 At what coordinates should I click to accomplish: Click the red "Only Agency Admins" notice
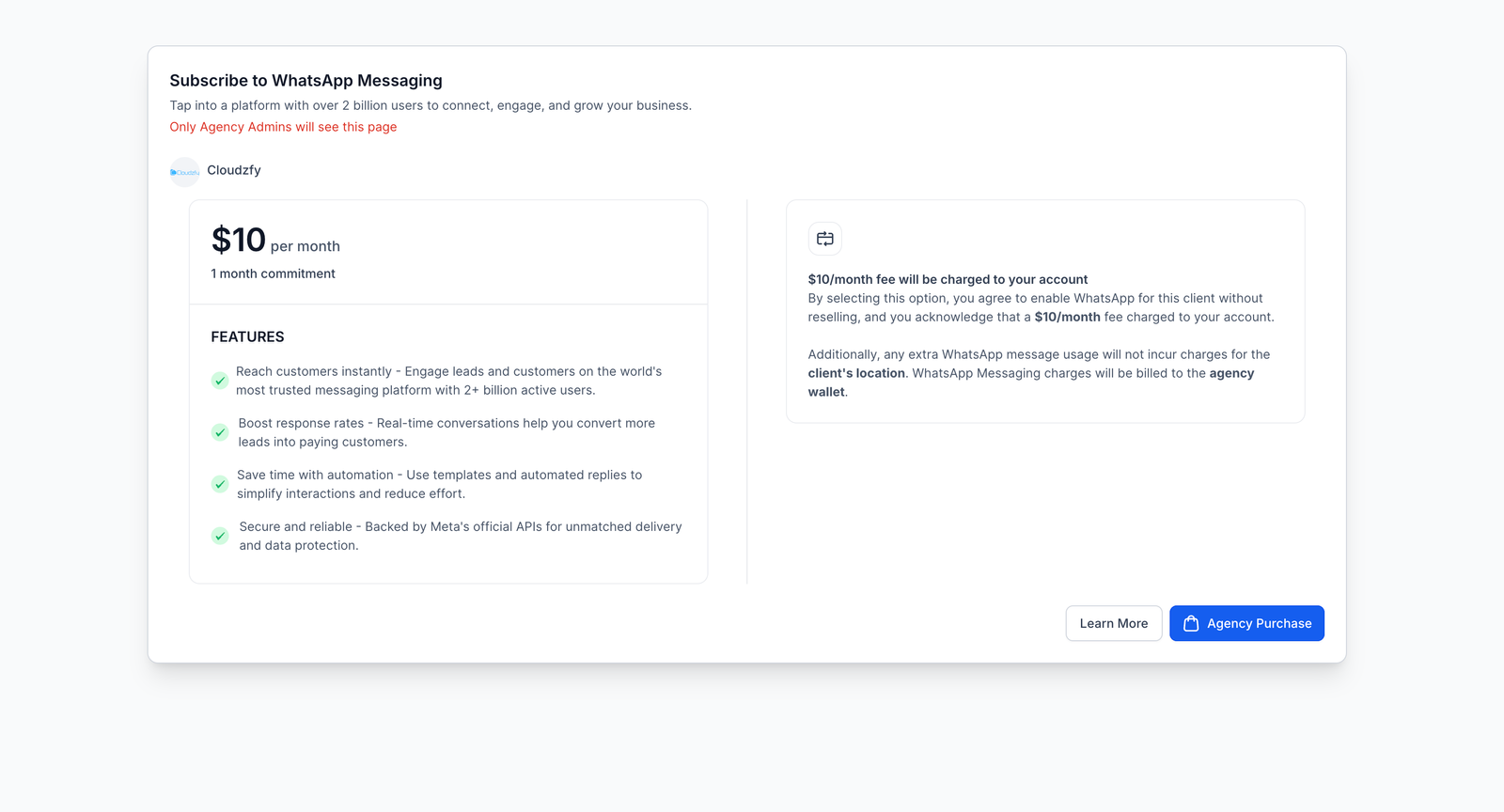(x=283, y=127)
